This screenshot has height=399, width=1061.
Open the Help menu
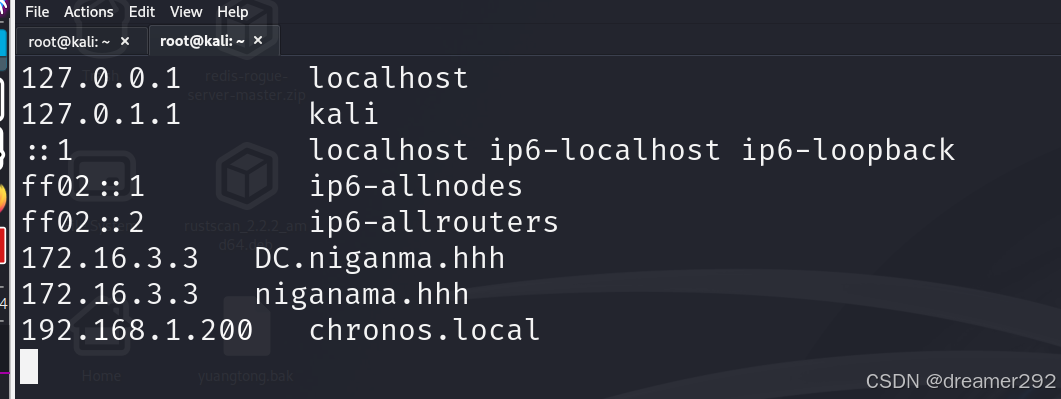pyautogui.click(x=233, y=12)
